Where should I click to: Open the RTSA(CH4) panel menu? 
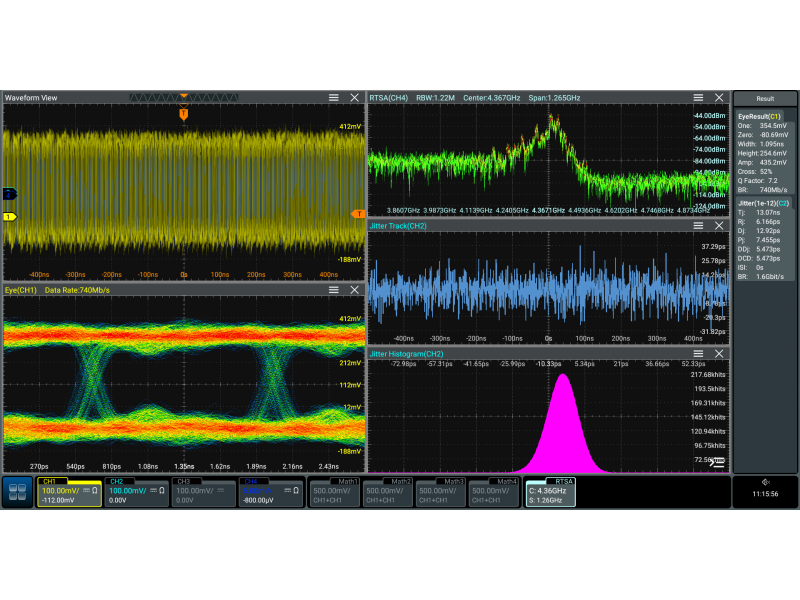click(x=699, y=97)
